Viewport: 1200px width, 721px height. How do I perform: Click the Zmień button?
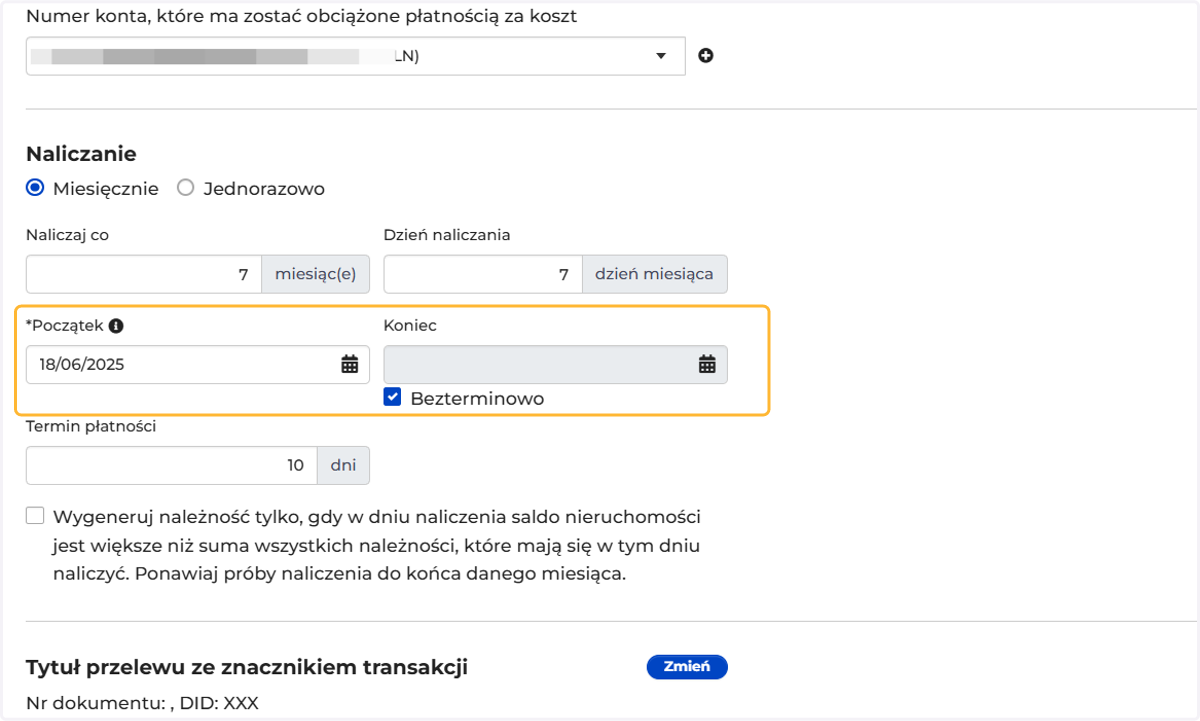click(687, 667)
